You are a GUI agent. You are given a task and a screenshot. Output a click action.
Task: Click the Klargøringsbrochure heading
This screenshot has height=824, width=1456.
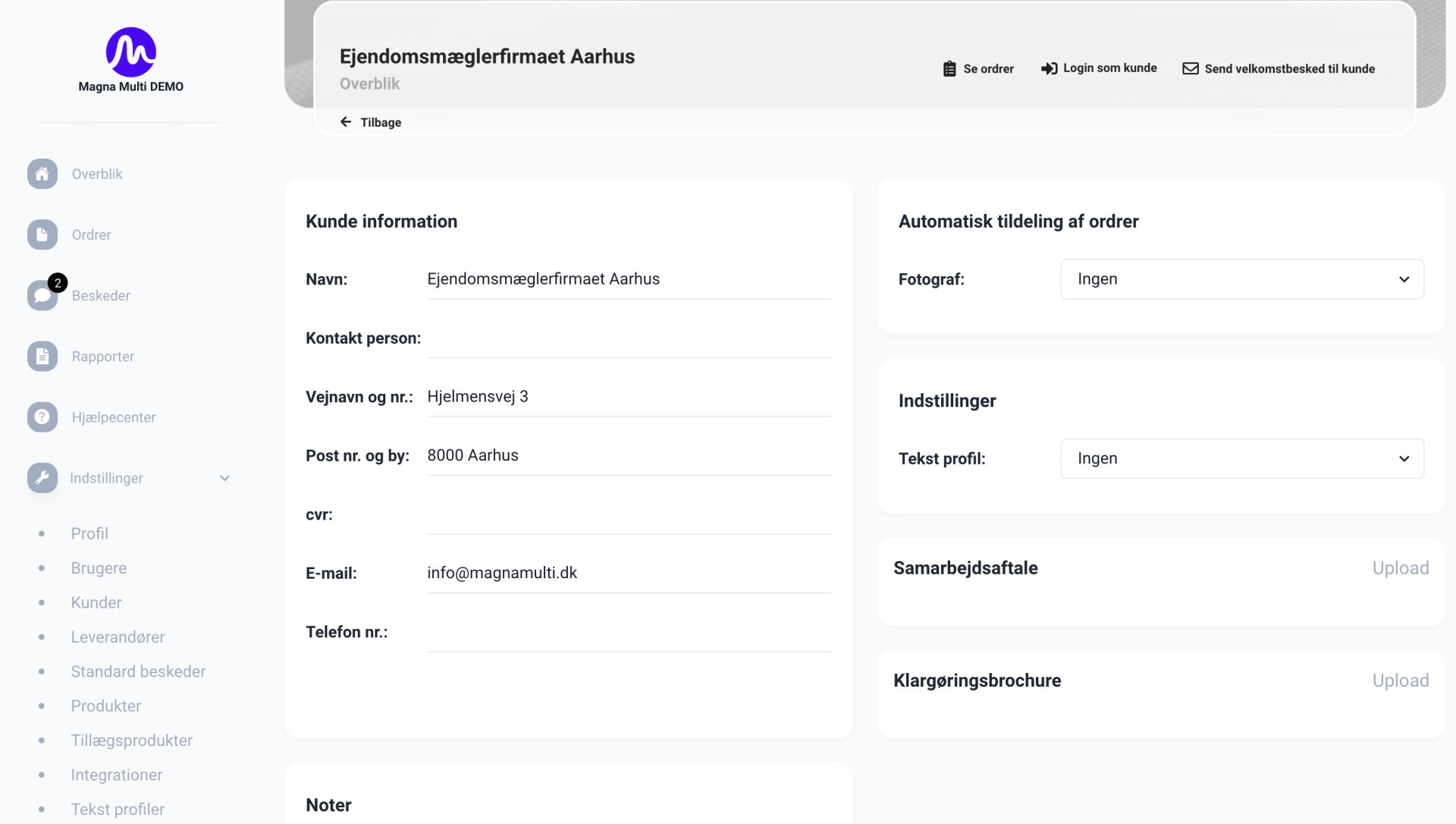point(977,681)
